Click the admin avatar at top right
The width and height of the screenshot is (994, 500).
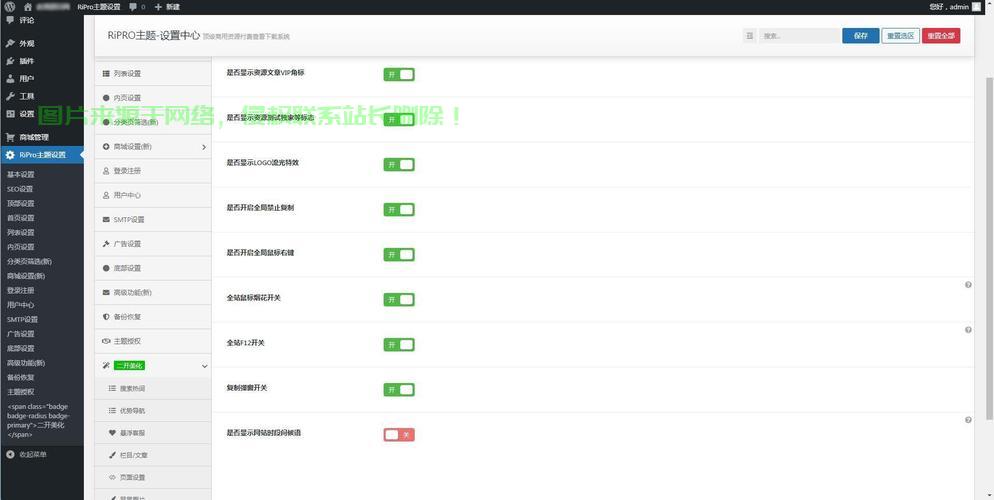(x=977, y=6)
